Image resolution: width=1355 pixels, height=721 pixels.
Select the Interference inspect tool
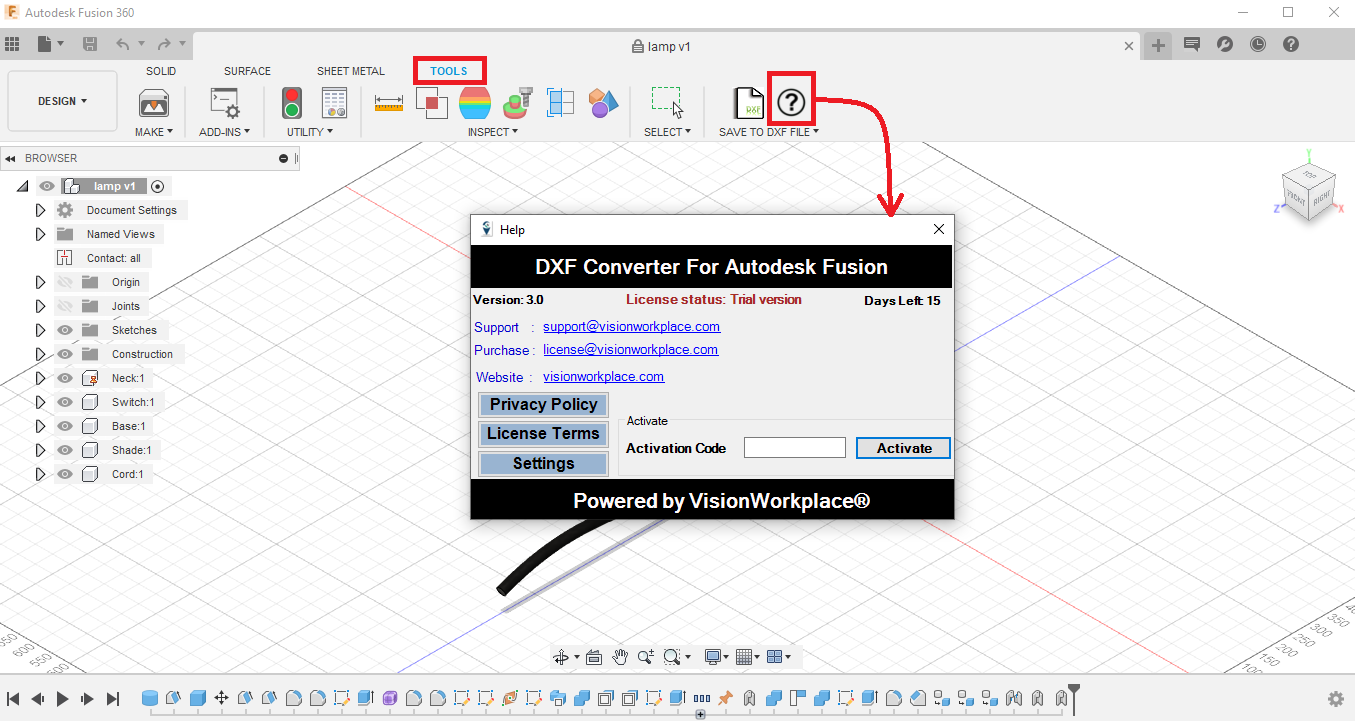(x=431, y=102)
